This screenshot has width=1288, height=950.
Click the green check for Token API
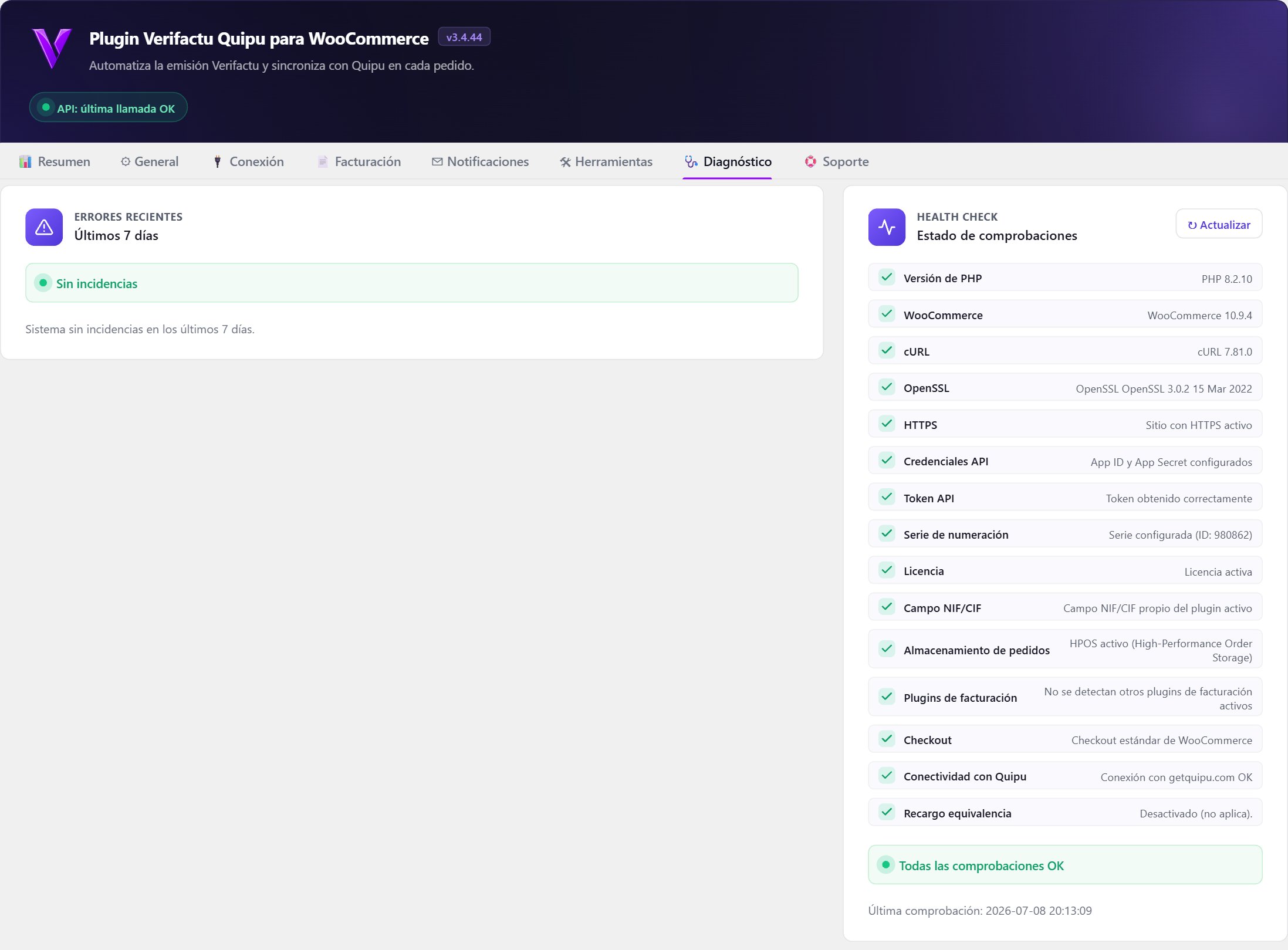point(887,497)
